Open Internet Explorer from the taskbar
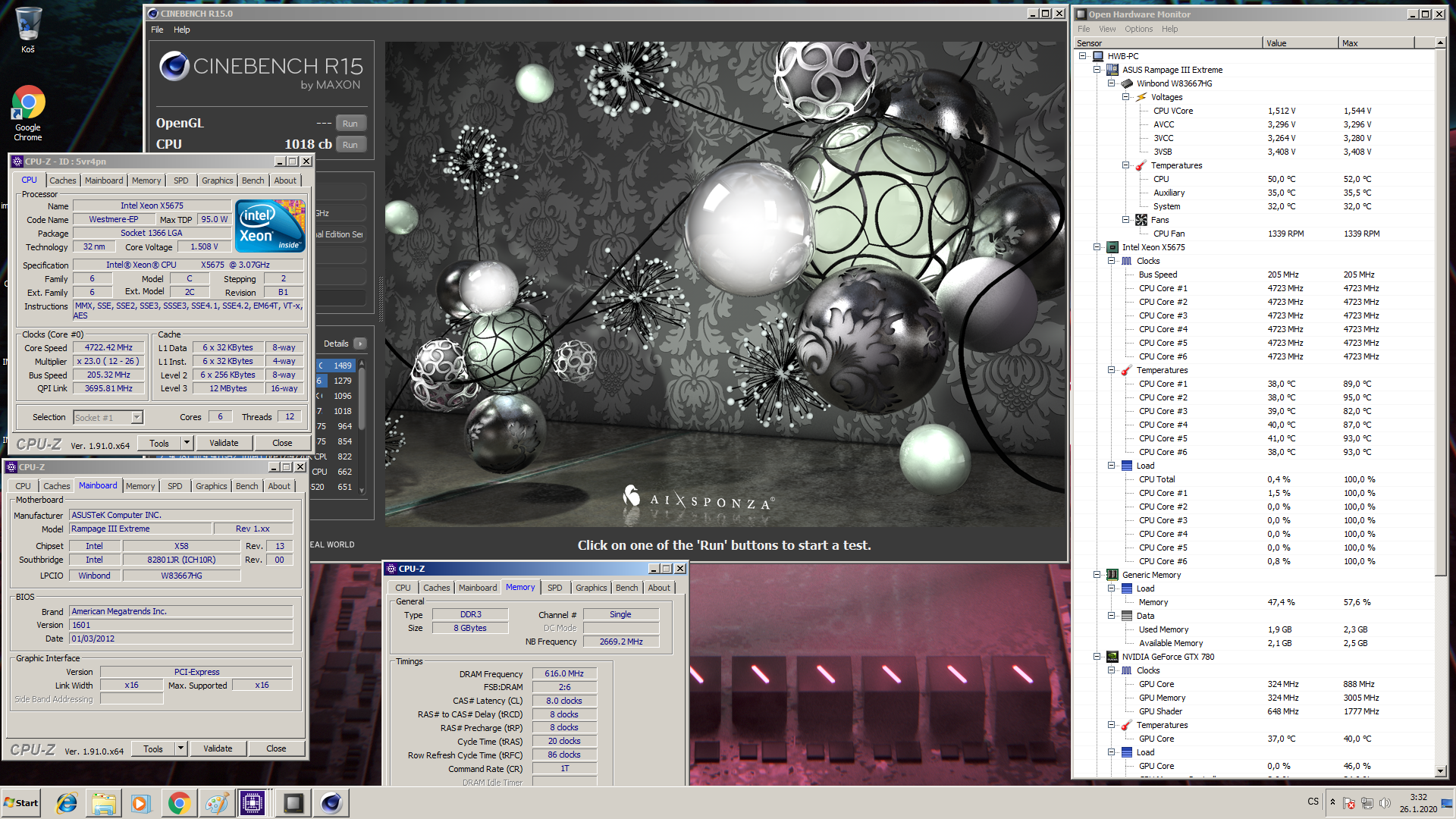Viewport: 1456px width, 819px height. pyautogui.click(x=67, y=803)
